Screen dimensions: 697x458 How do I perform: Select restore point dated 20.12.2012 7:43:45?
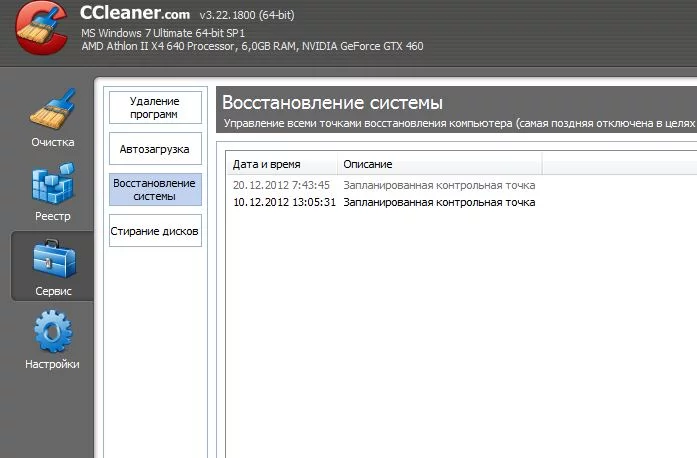[281, 185]
